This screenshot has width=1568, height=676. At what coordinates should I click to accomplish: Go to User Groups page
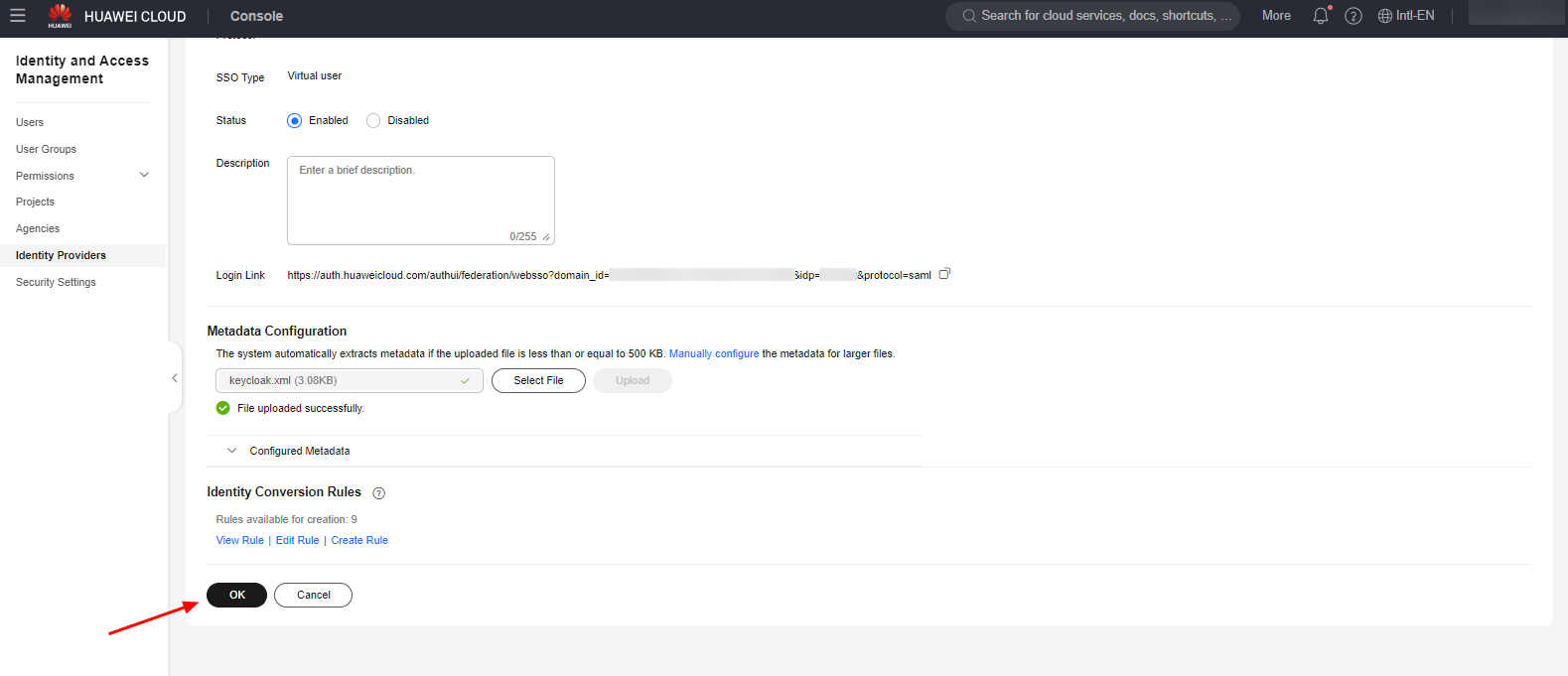tap(46, 149)
